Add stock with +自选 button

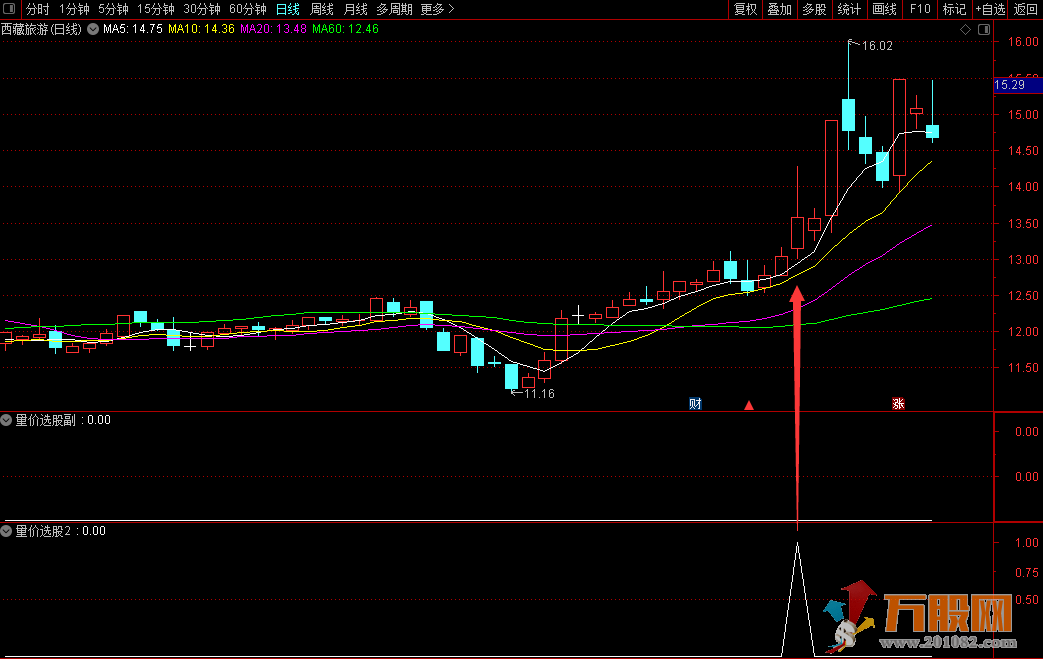point(990,9)
